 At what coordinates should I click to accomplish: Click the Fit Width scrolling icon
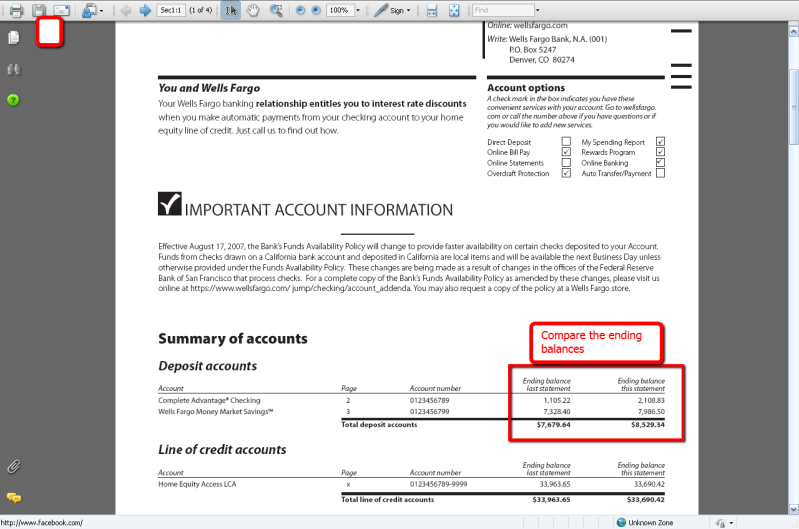click(432, 10)
